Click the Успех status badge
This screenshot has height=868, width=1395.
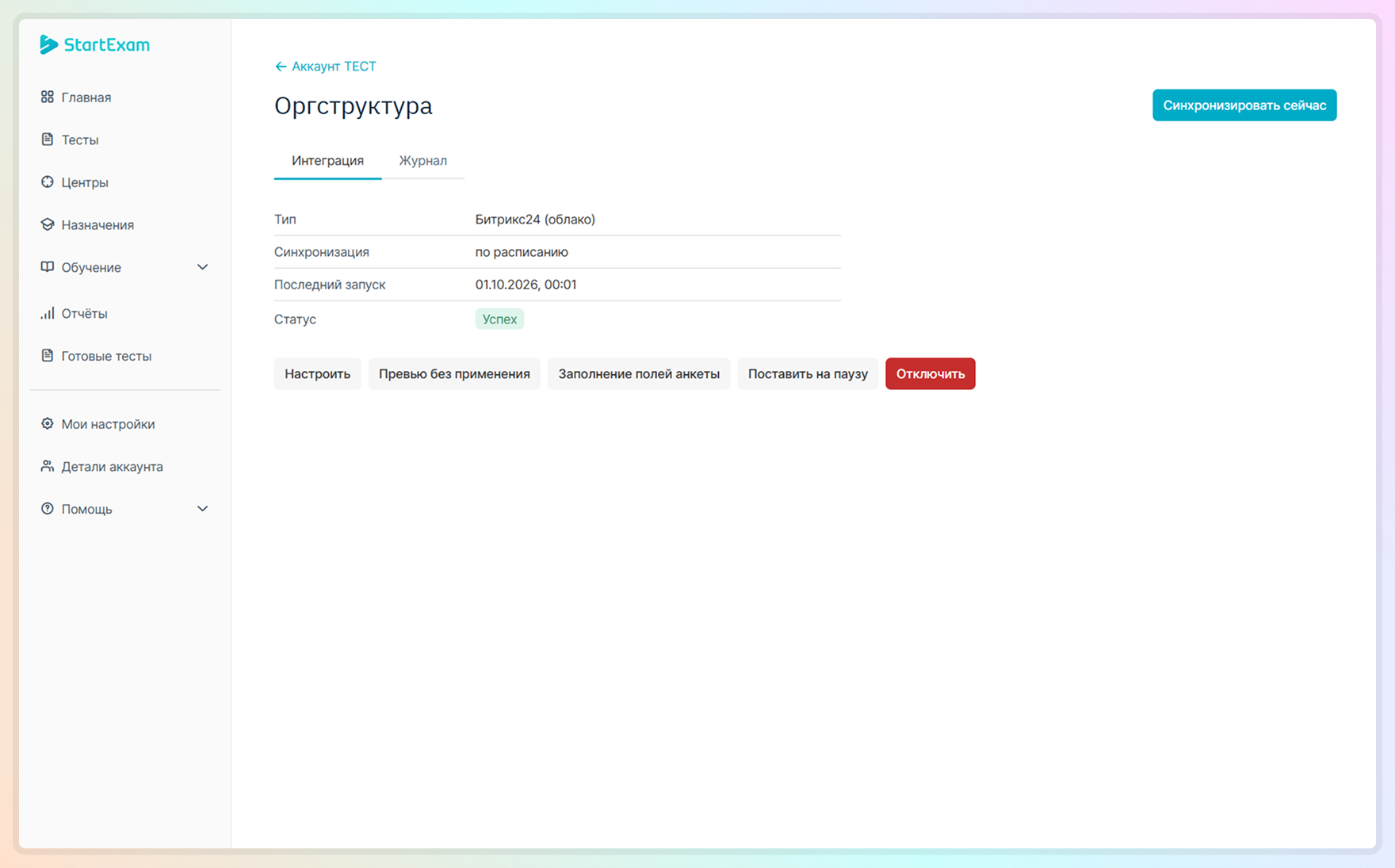tap(499, 319)
